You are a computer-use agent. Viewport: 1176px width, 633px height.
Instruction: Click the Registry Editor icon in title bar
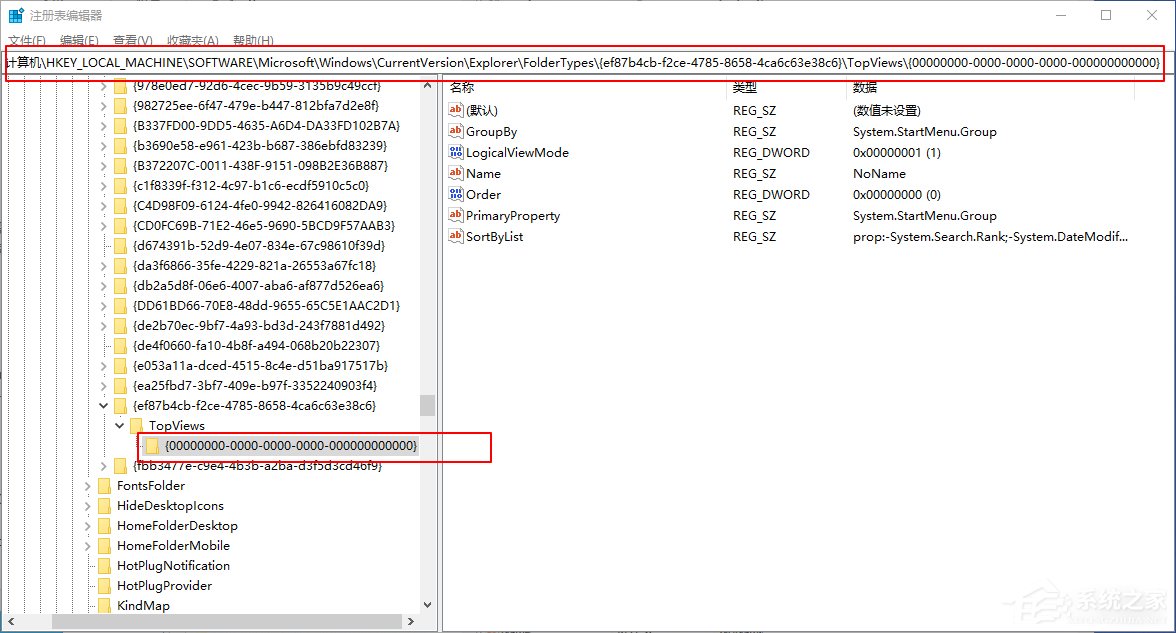click(x=14, y=15)
